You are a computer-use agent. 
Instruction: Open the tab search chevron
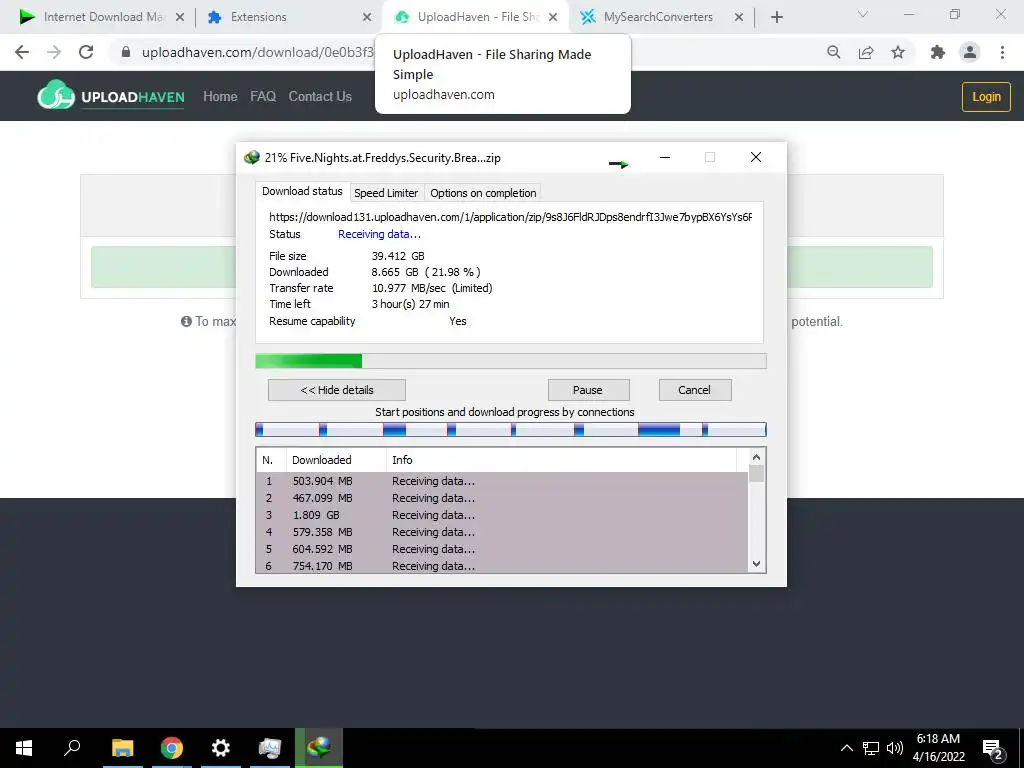863,14
